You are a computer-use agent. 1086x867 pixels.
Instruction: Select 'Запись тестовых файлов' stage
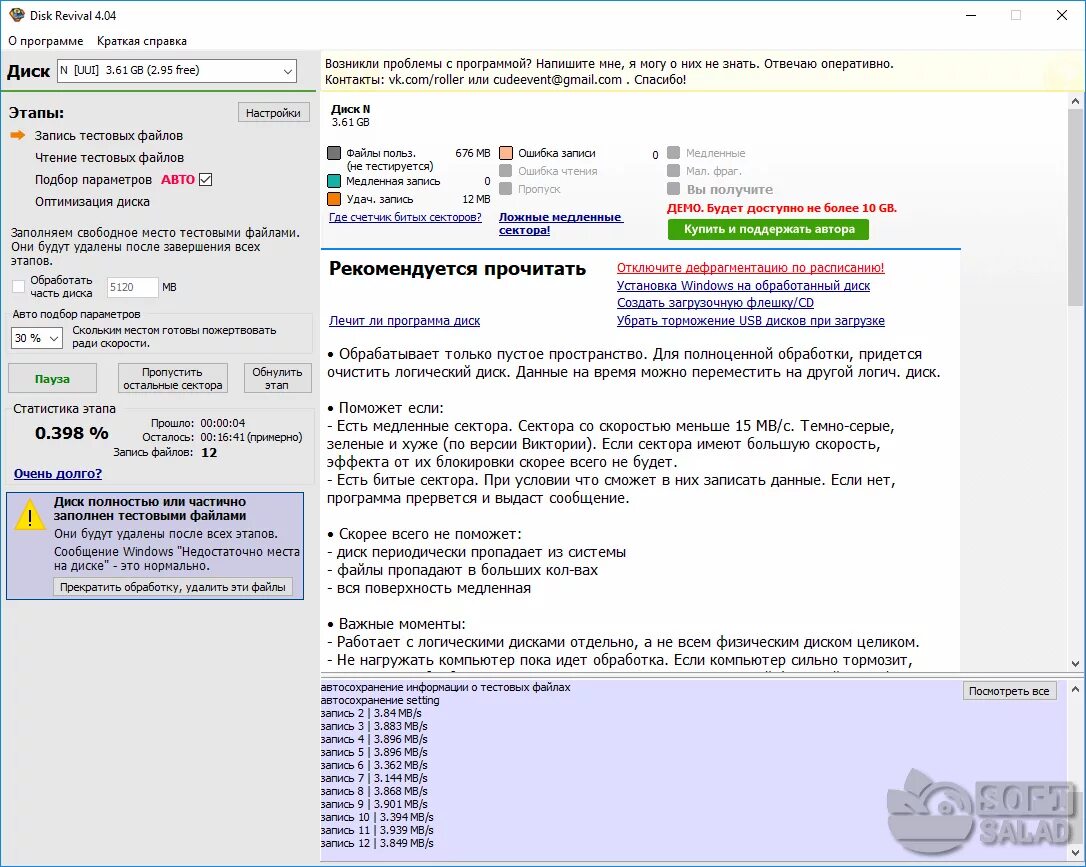109,136
